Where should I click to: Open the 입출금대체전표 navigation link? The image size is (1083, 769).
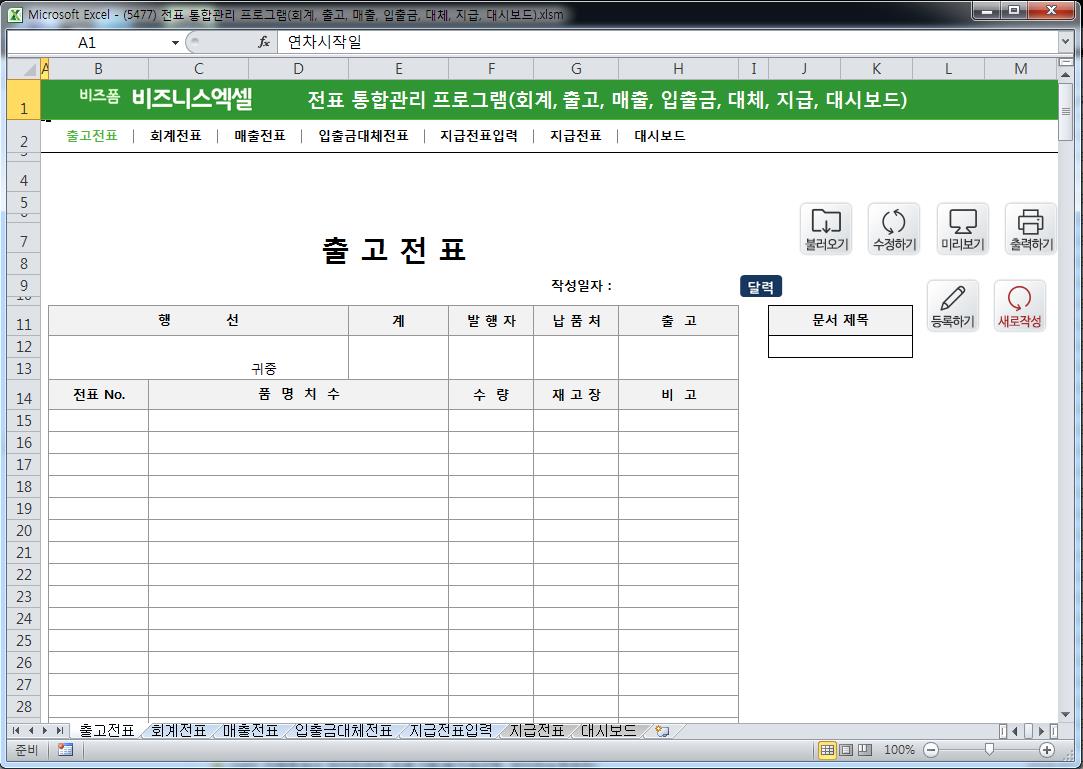363,136
